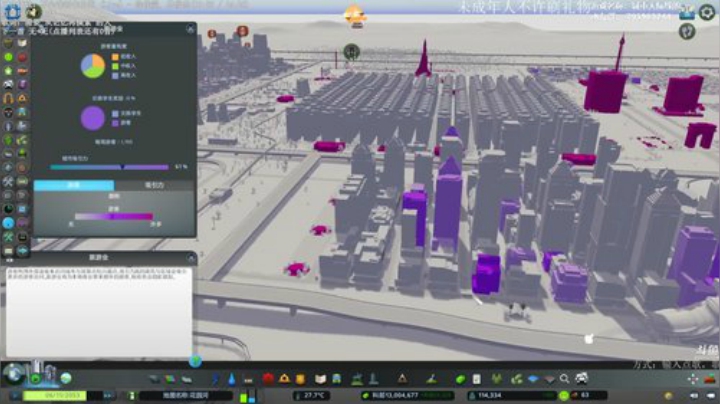Switch to the 吸引力 tab in info panel

(x=154, y=185)
